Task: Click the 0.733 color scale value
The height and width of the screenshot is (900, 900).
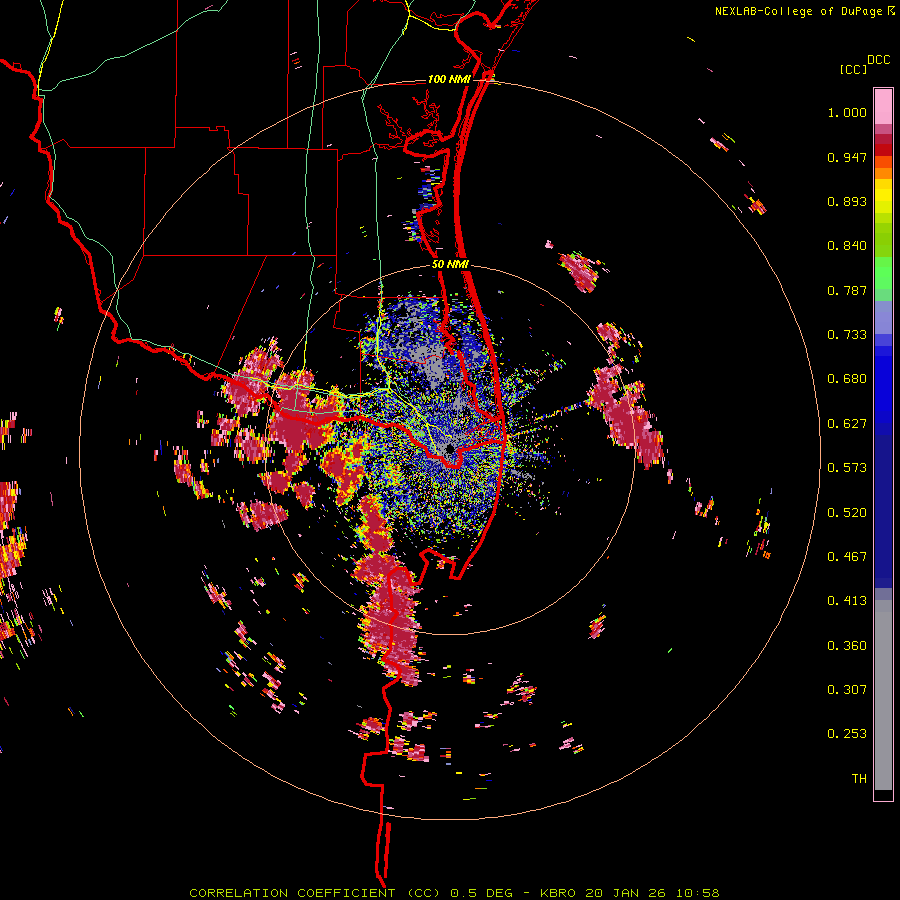Action: click(x=847, y=335)
